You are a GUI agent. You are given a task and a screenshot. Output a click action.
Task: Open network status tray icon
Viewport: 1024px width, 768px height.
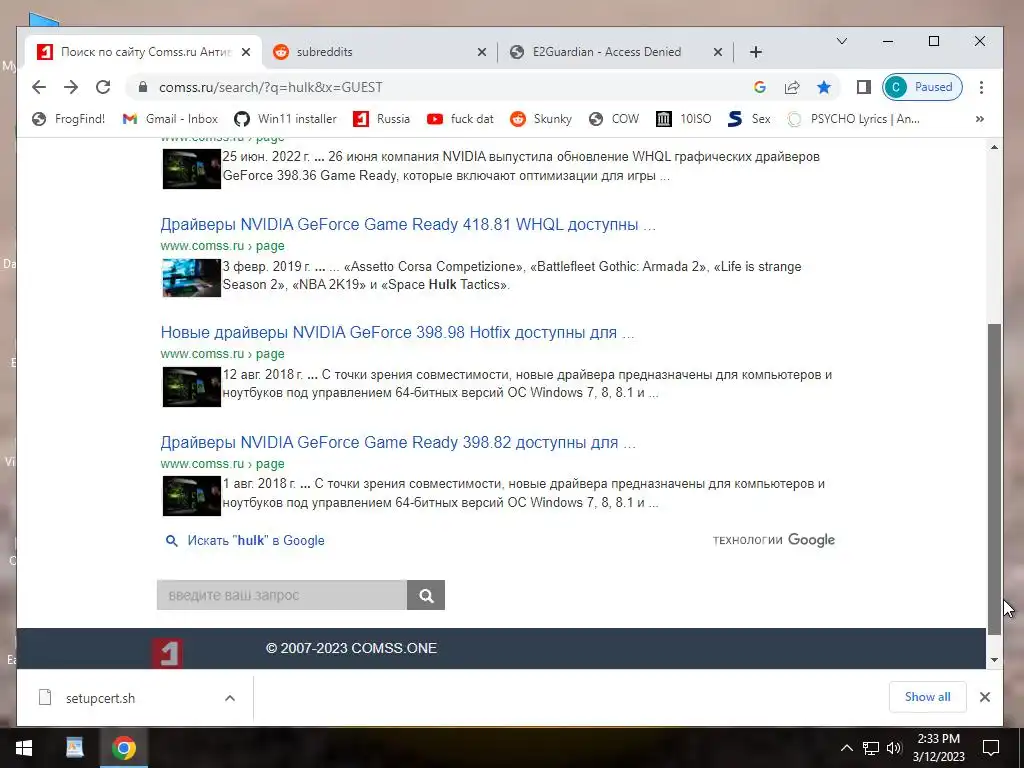click(871, 748)
